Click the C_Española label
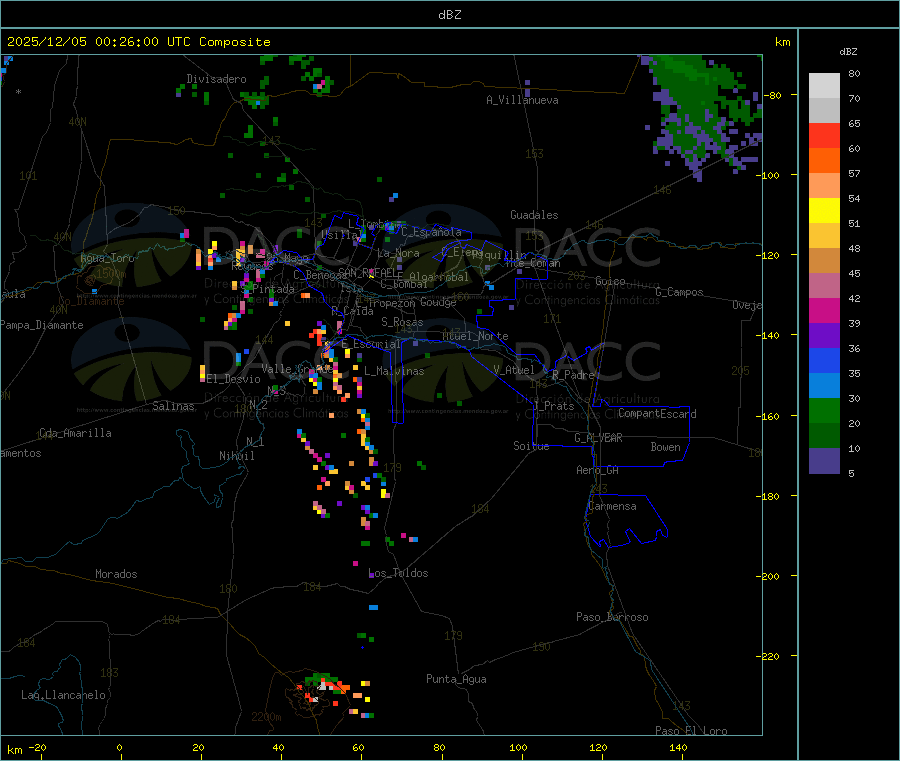Screen dimensions: 900x761 (431, 232)
